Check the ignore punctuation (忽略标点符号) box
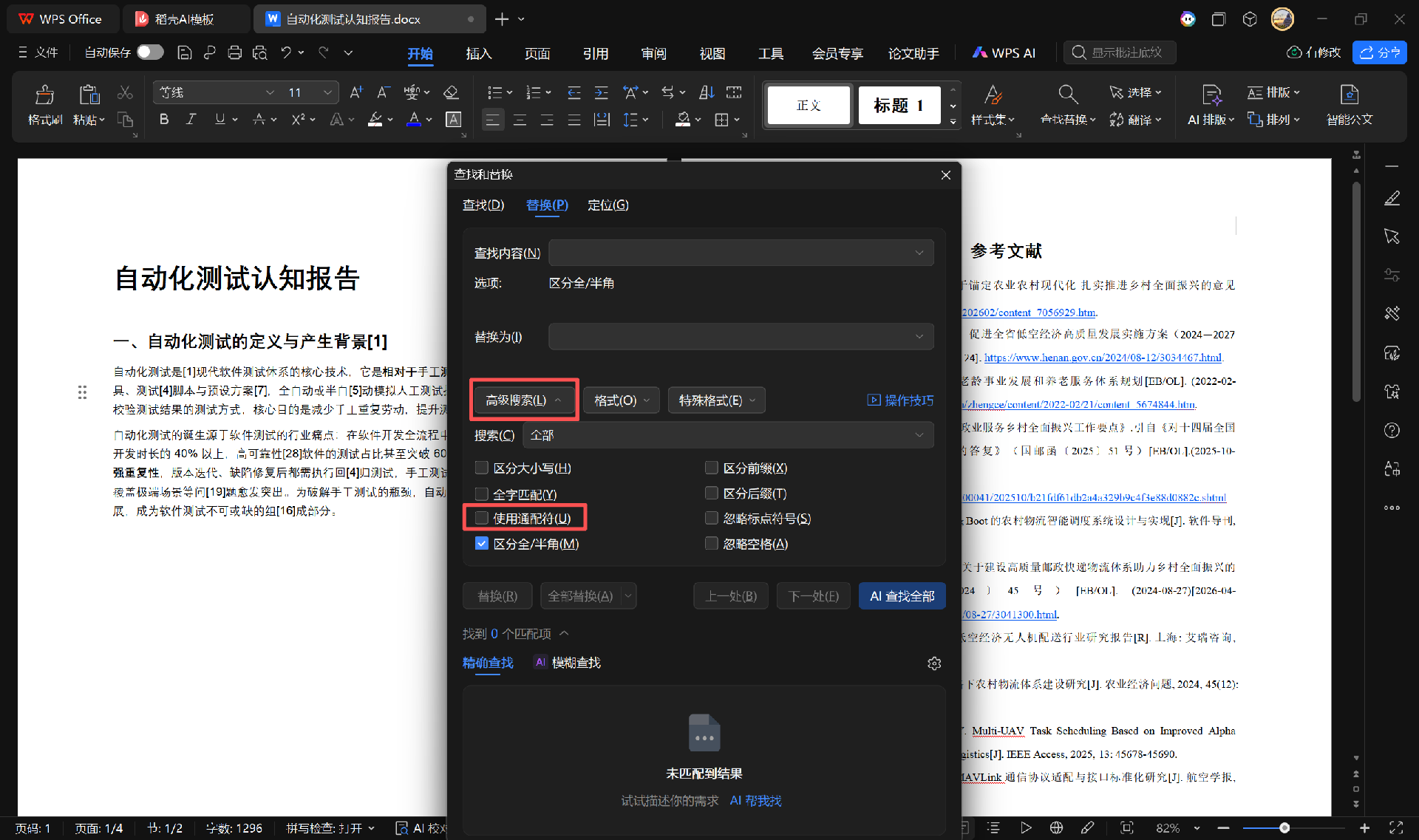This screenshot has height=840, width=1419. 712,518
